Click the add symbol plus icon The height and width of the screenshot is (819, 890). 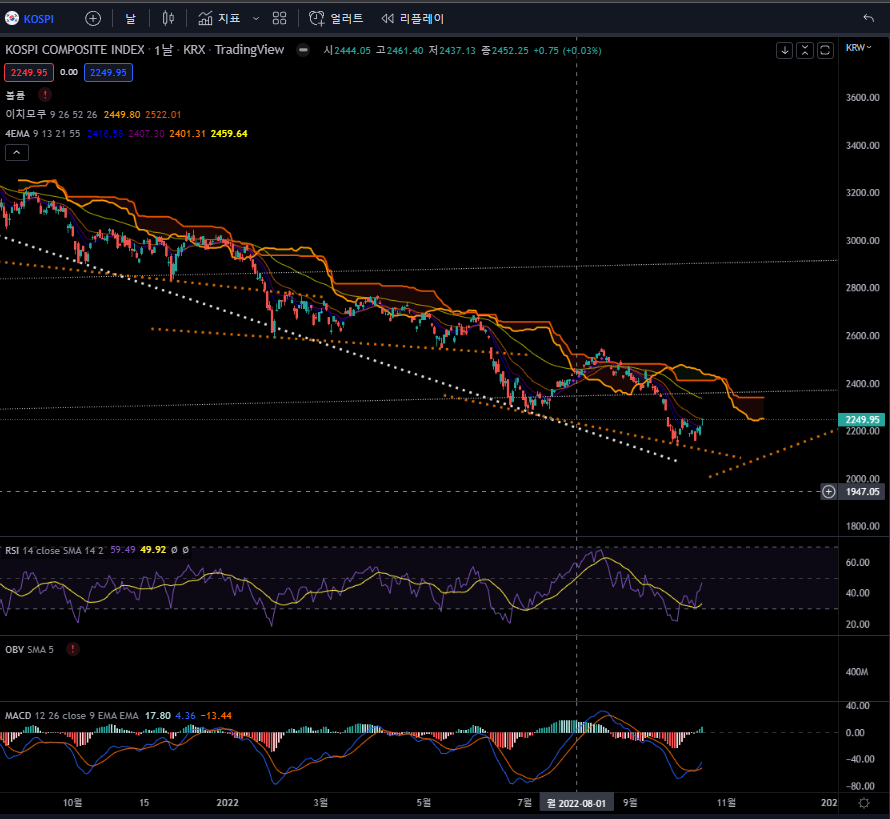click(x=93, y=19)
